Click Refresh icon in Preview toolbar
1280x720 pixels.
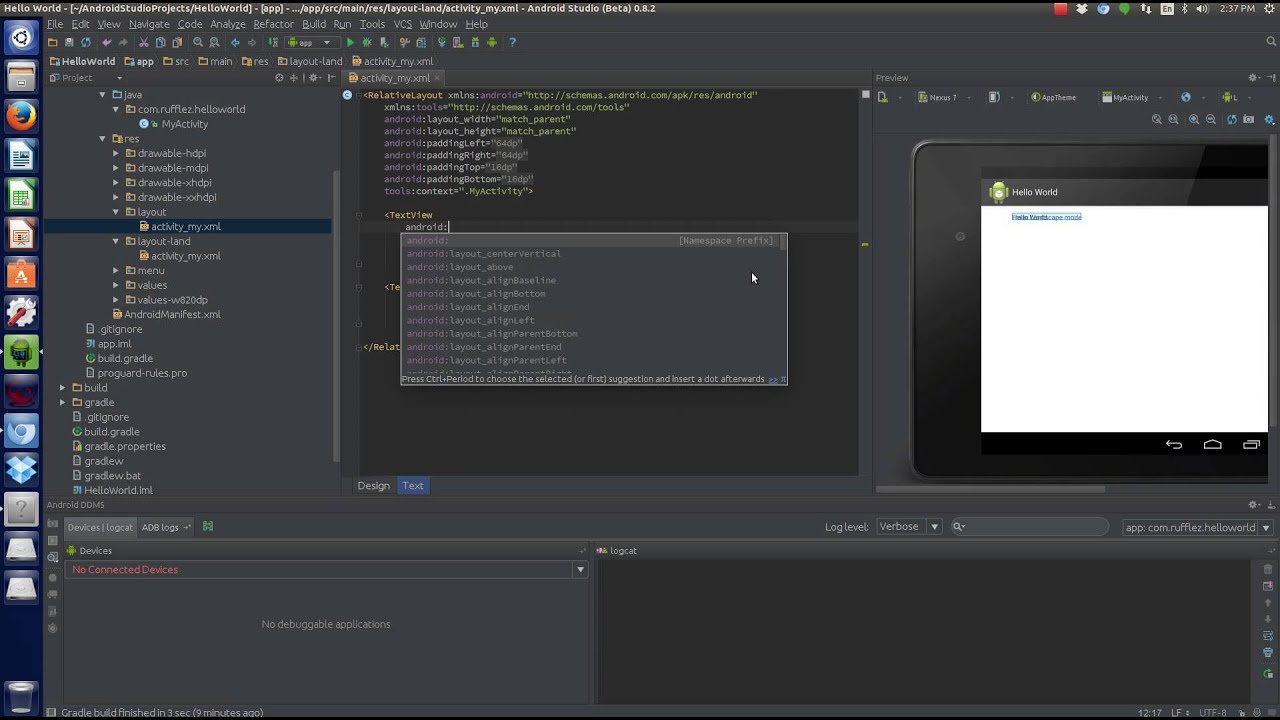tap(1232, 119)
